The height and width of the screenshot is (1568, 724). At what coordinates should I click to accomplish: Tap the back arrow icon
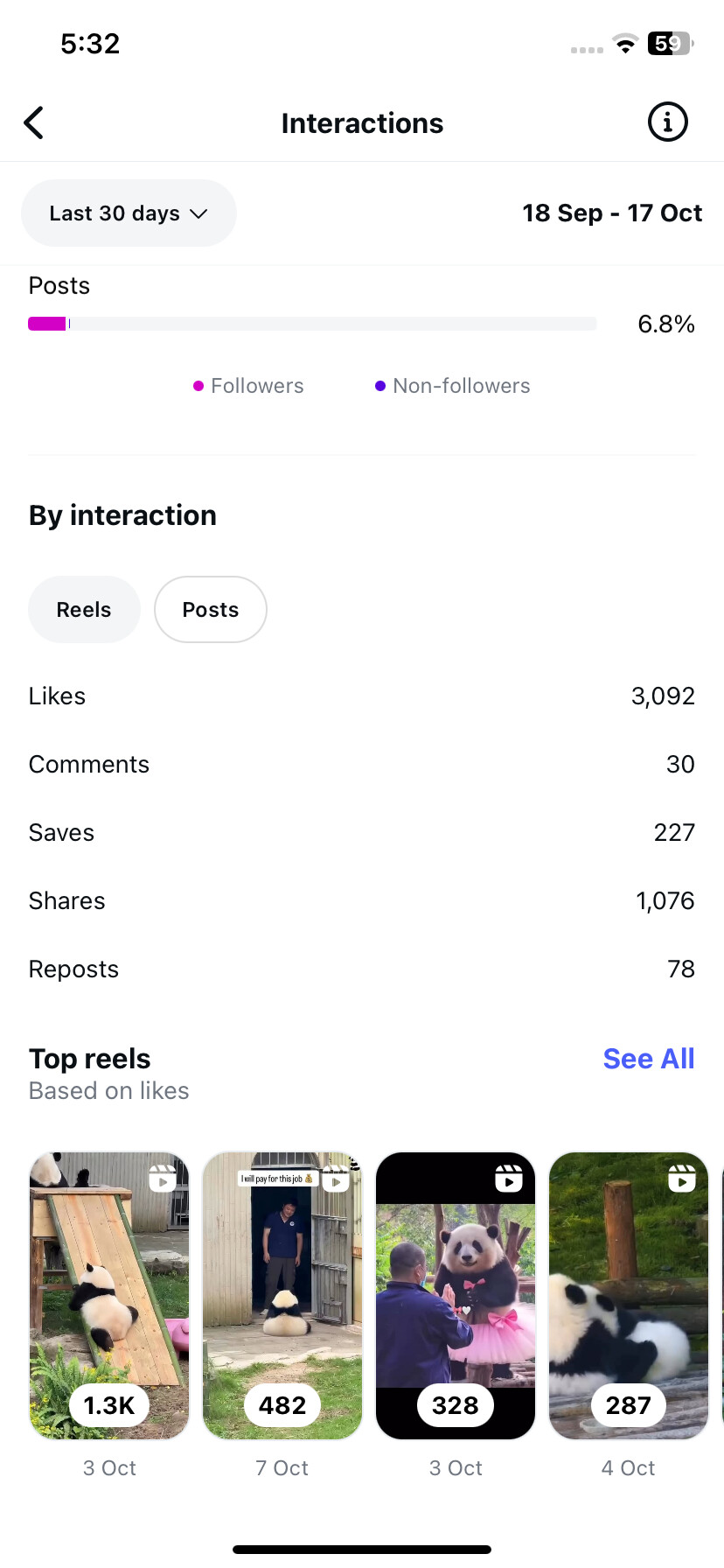tap(34, 123)
